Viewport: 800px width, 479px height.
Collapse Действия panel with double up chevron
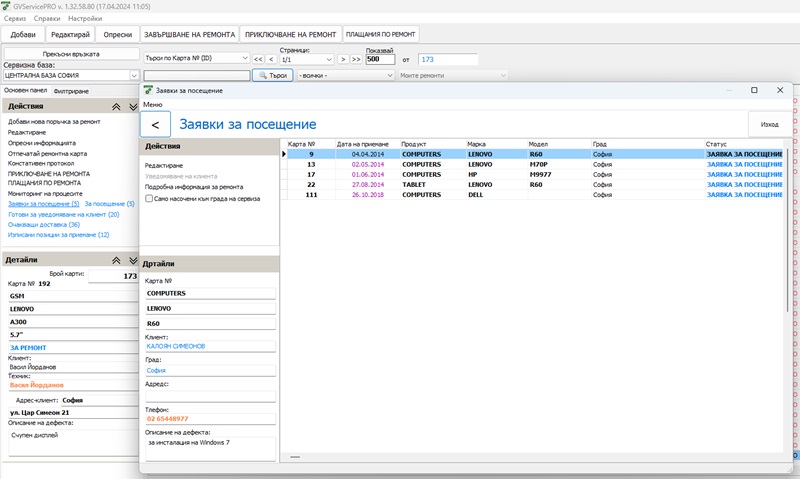click(x=116, y=107)
